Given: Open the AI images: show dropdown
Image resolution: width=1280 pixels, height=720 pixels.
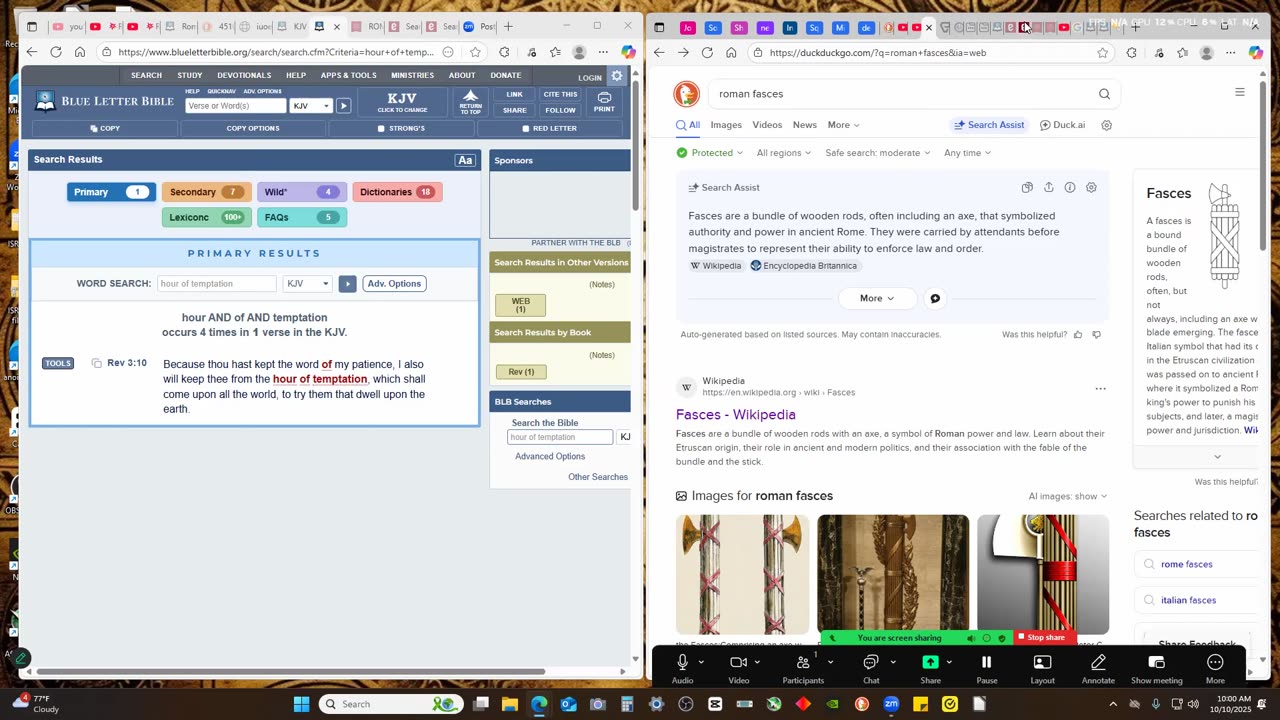Looking at the screenshot, I should tap(1068, 496).
